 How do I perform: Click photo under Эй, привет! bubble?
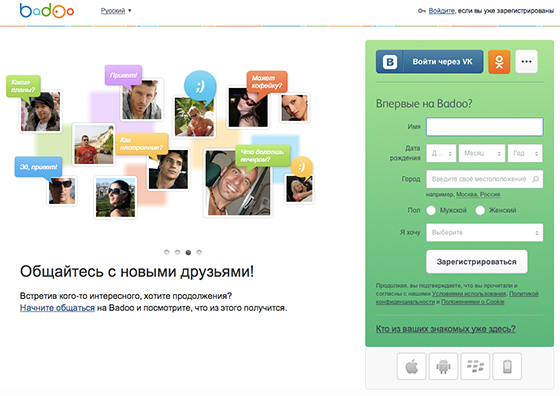(x=62, y=191)
